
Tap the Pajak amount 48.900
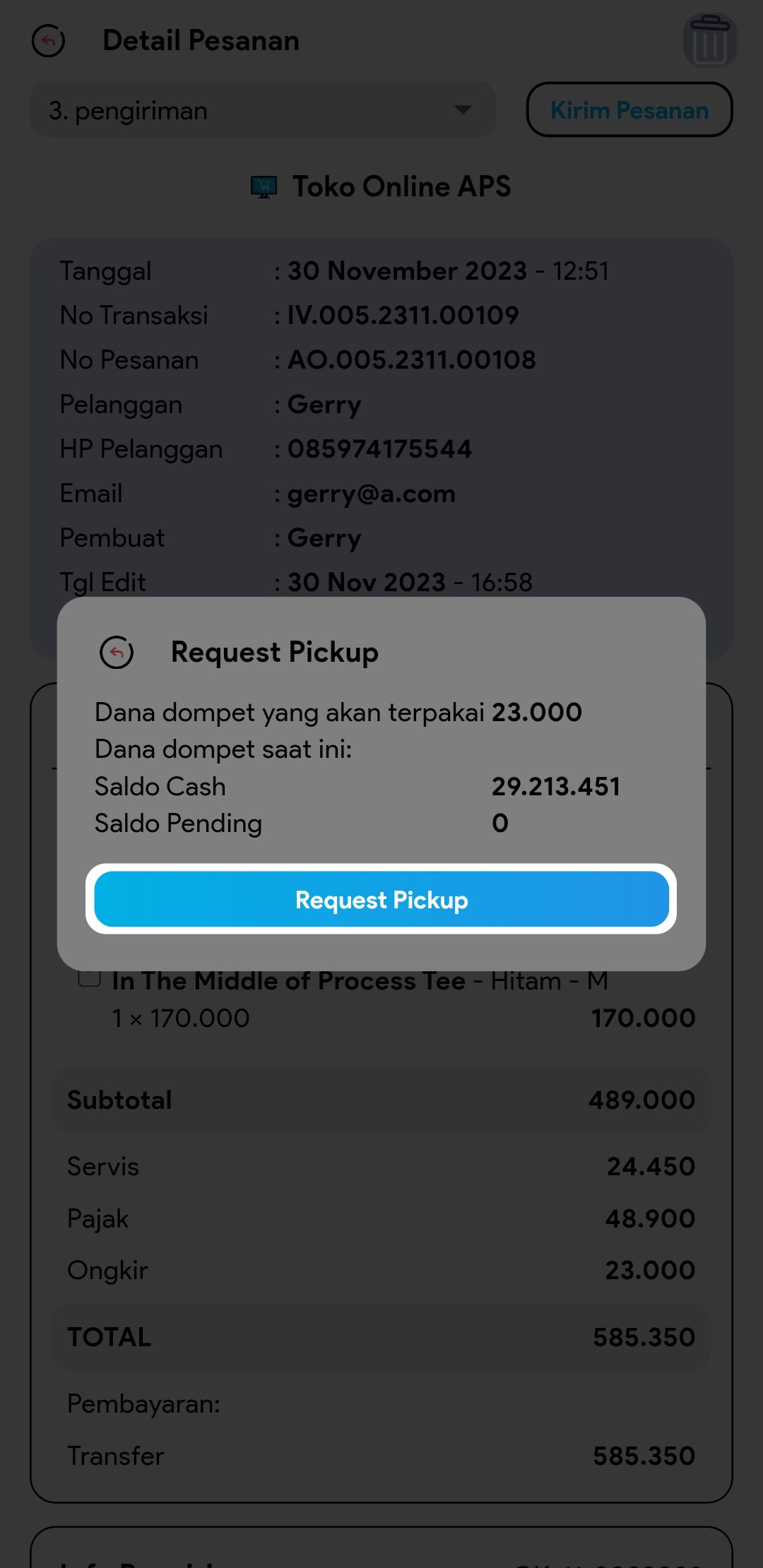[650, 1218]
